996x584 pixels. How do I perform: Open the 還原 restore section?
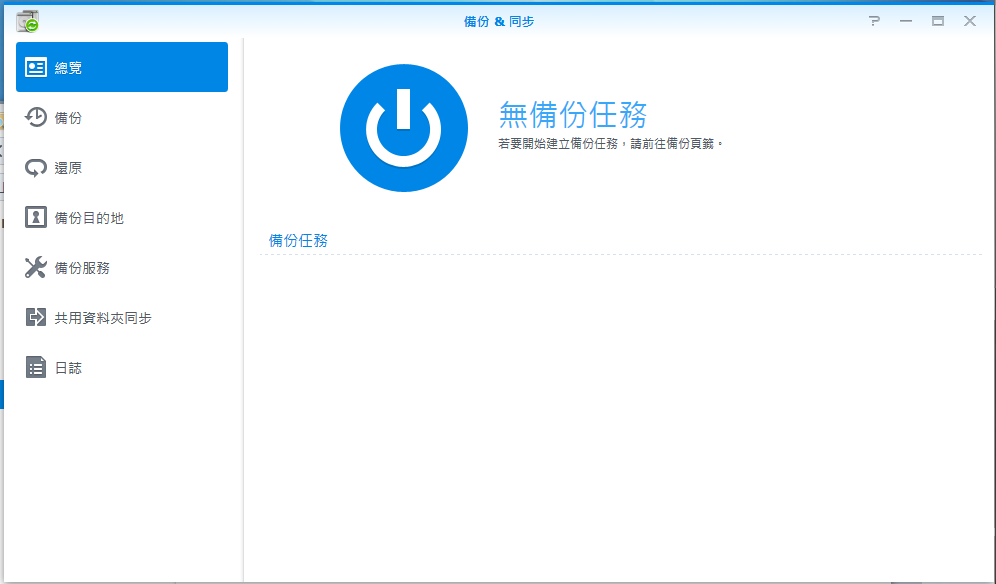[122, 168]
